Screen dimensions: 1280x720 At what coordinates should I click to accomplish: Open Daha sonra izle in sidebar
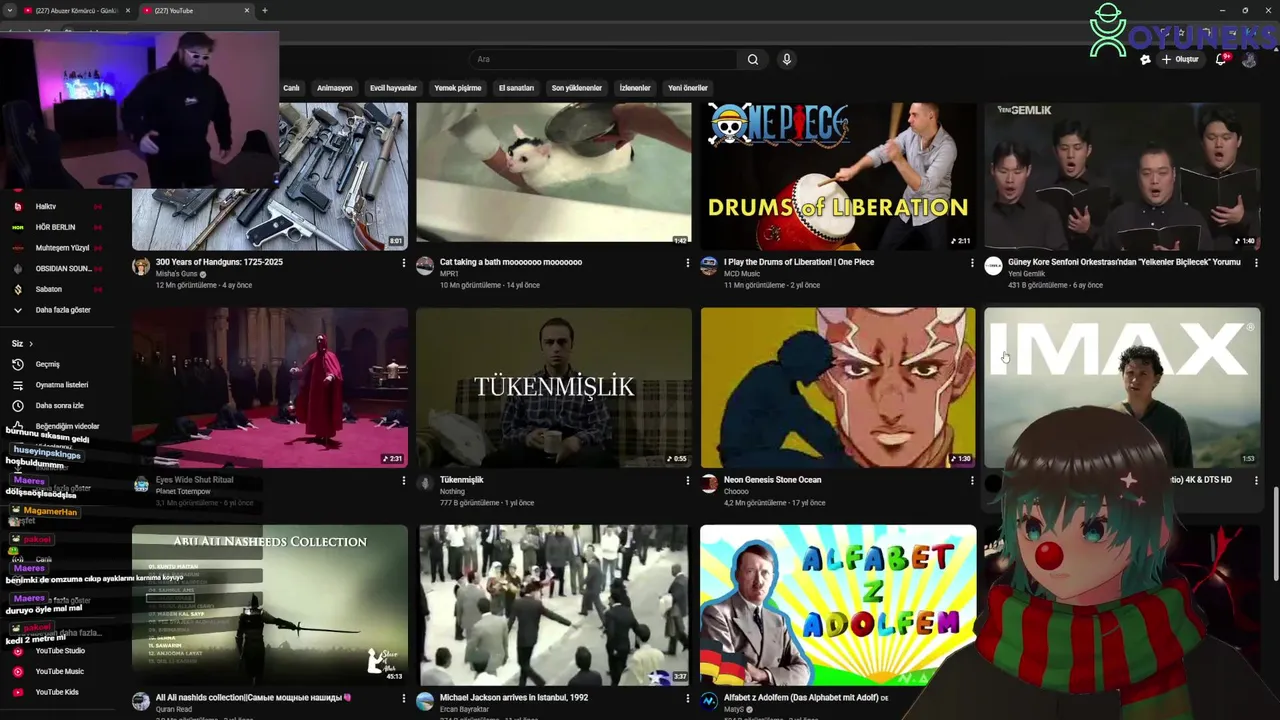[x=60, y=406]
